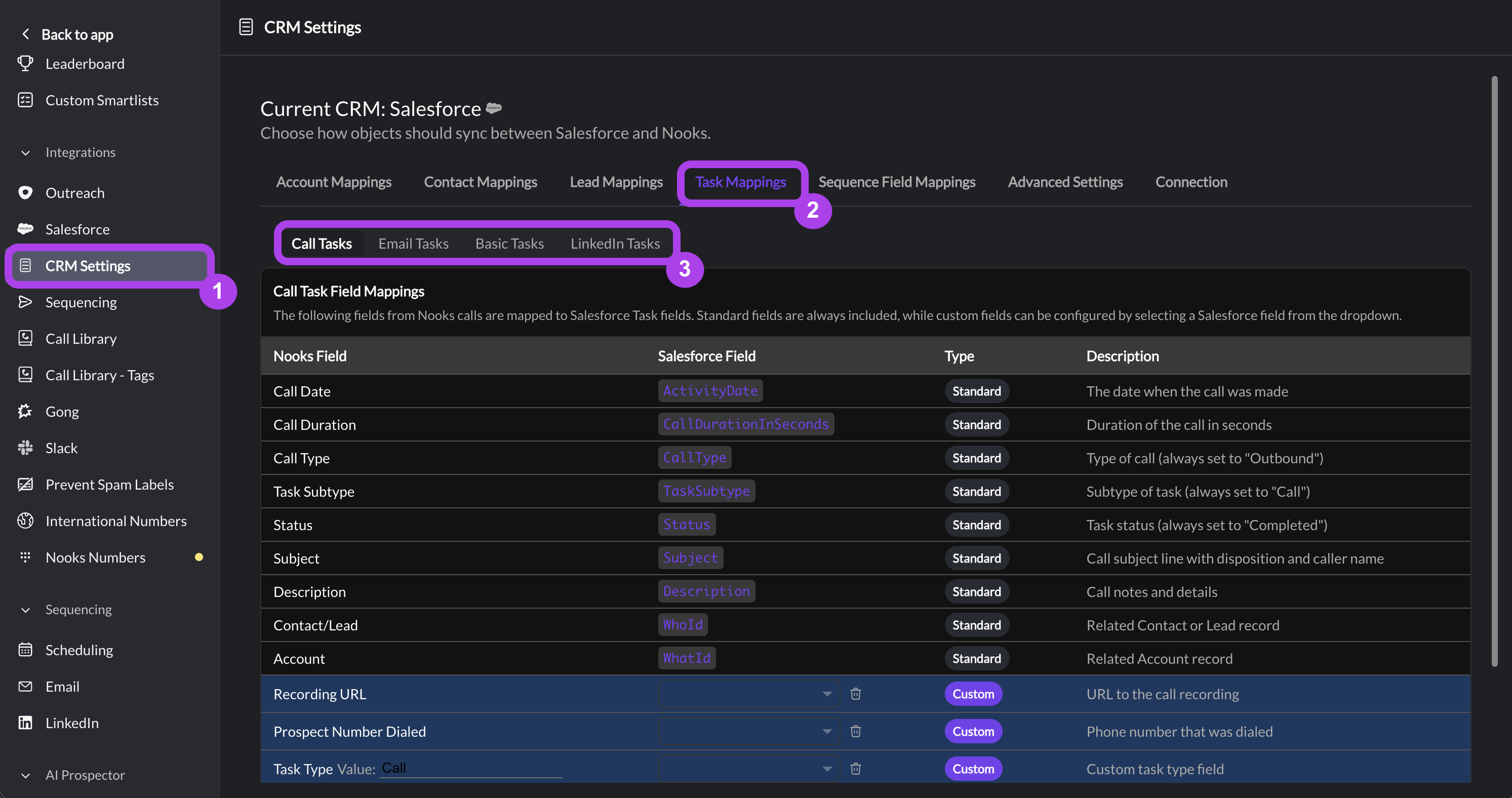Open the Lead Mappings tab

coord(616,182)
